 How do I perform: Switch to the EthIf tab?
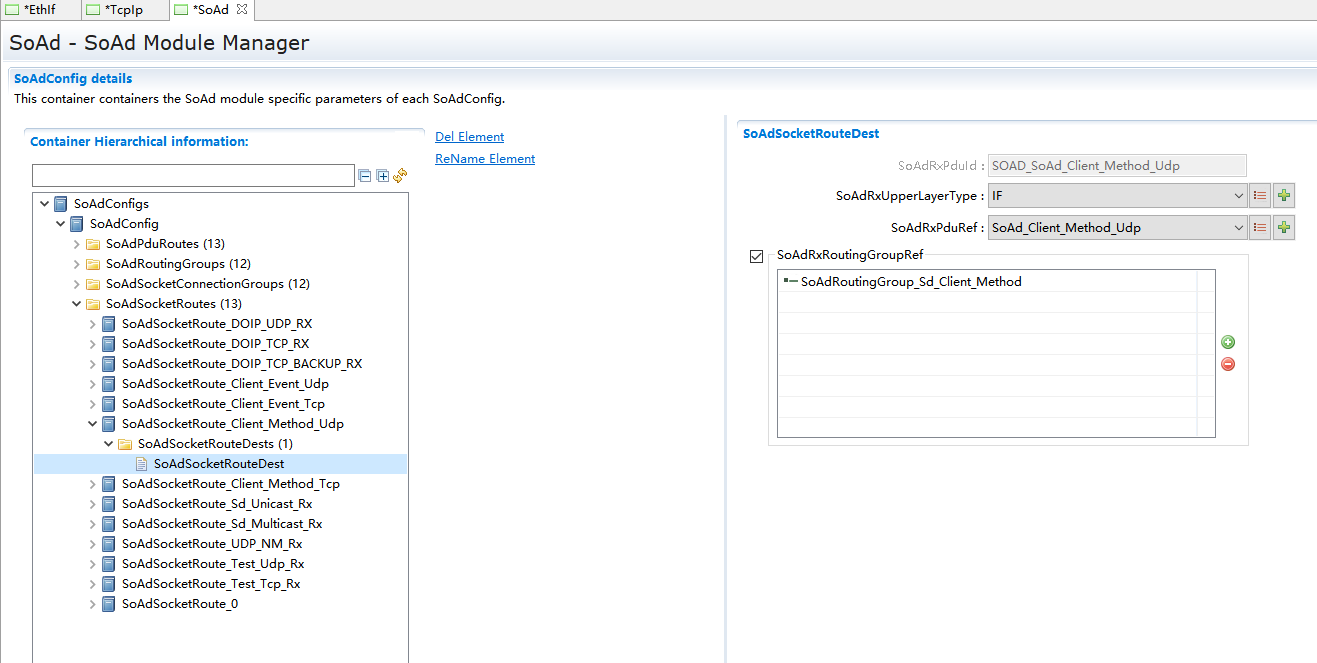pos(39,10)
